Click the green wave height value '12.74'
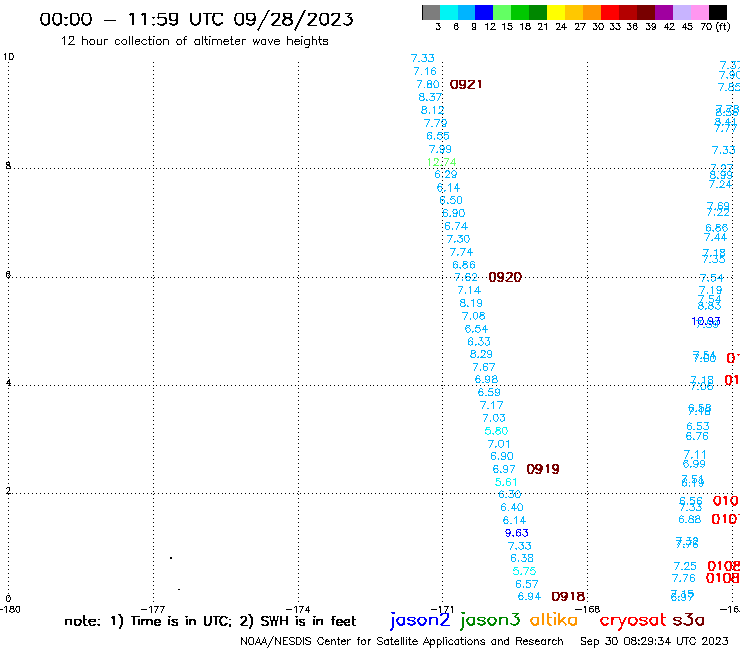 pyautogui.click(x=441, y=162)
